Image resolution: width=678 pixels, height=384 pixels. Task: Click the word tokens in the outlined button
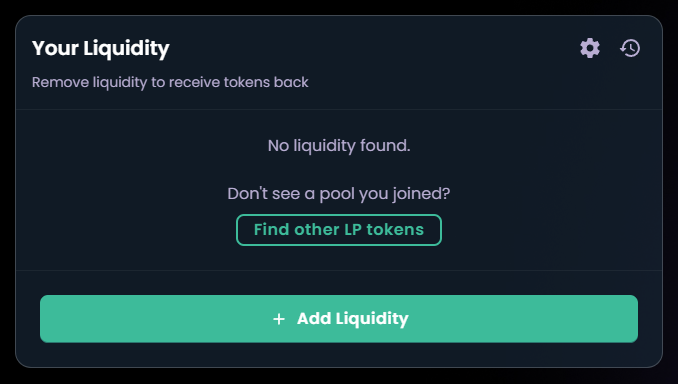[395, 230]
